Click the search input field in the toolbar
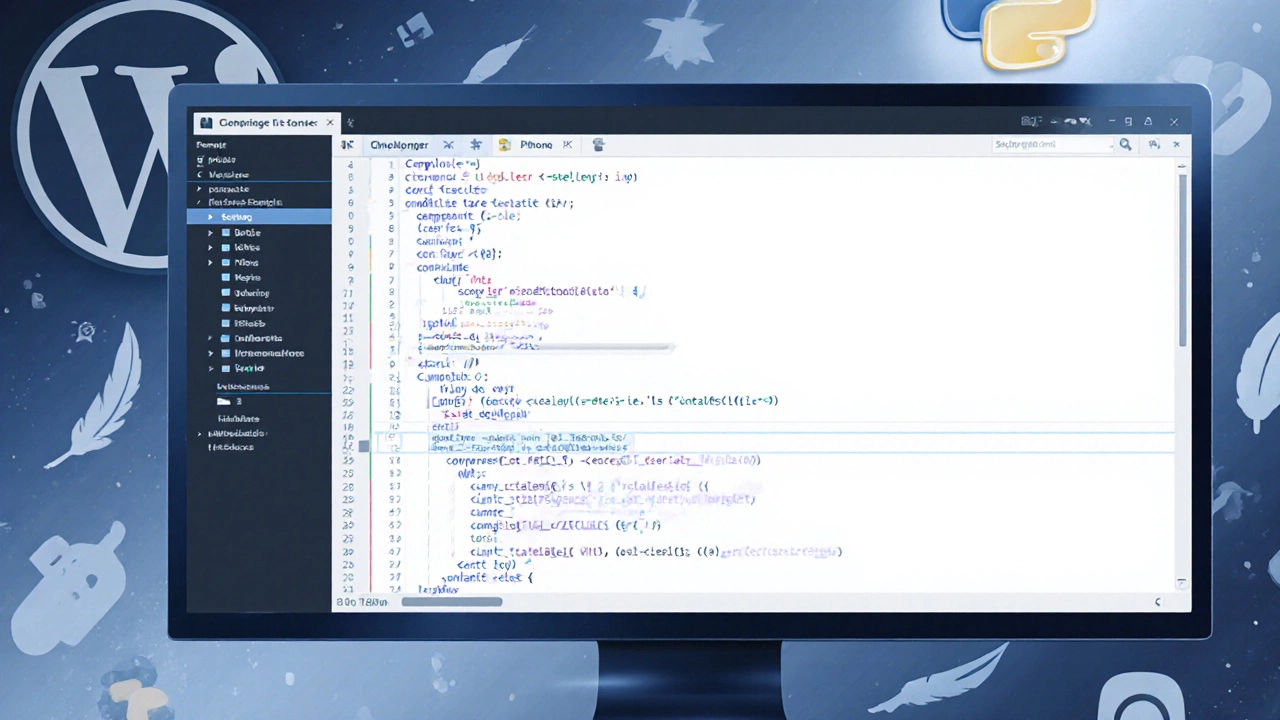This screenshot has height=720, width=1280. (x=1050, y=145)
